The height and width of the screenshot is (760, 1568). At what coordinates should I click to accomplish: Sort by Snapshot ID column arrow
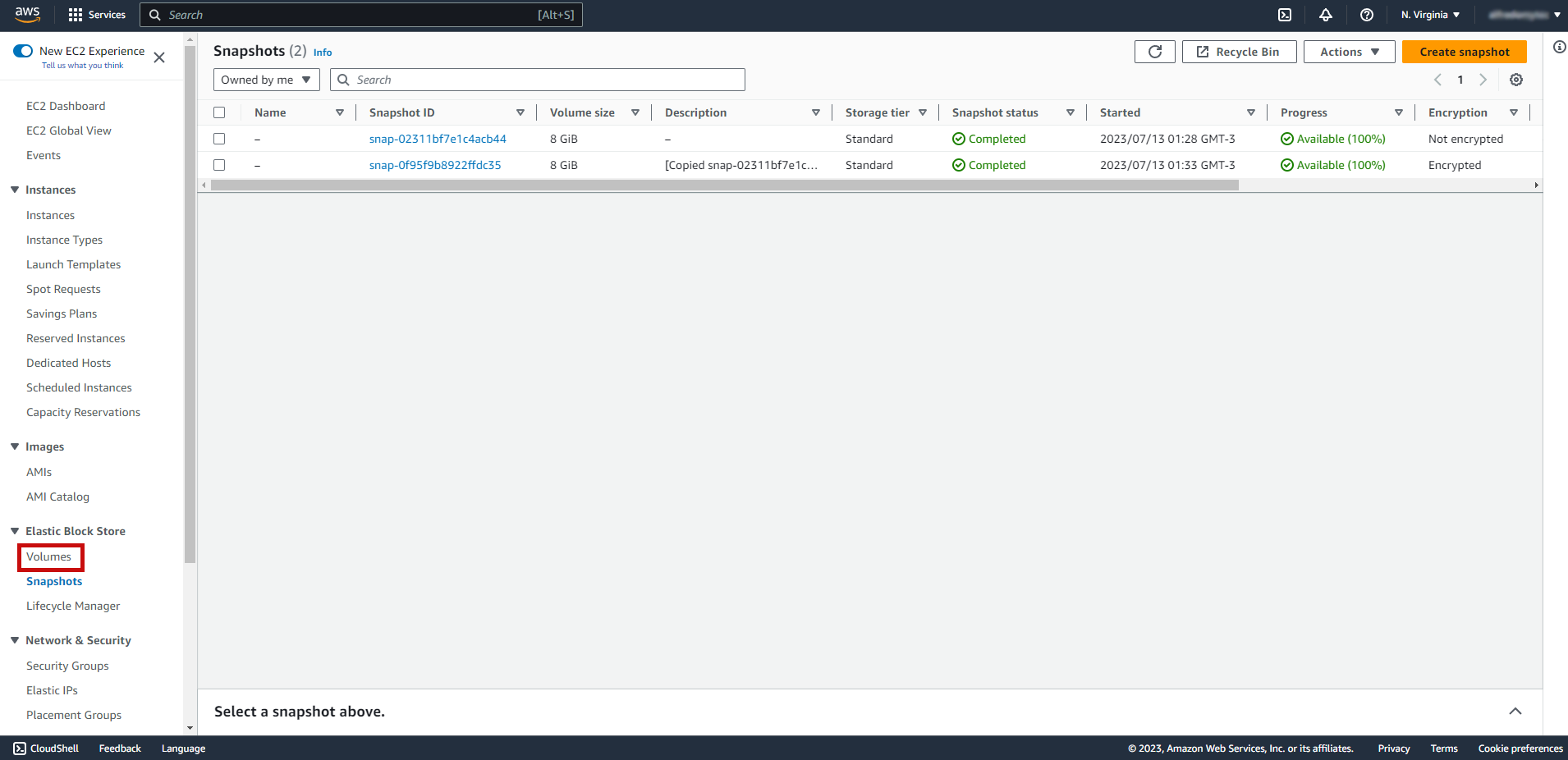(x=520, y=112)
